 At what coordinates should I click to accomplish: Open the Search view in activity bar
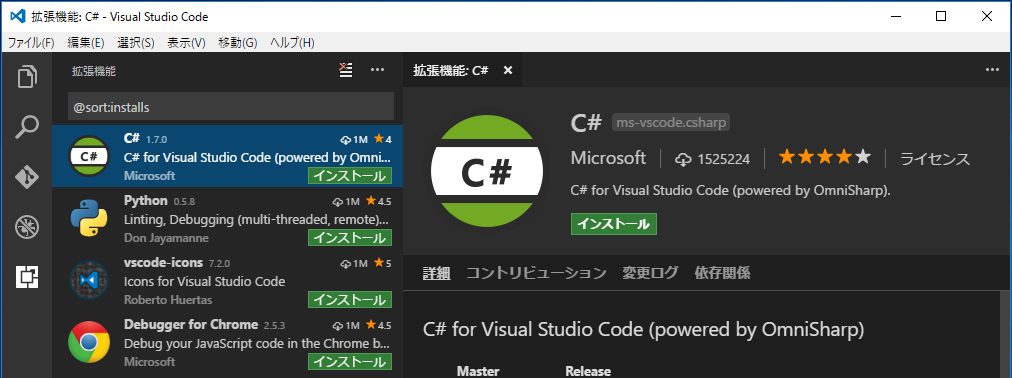pos(26,127)
